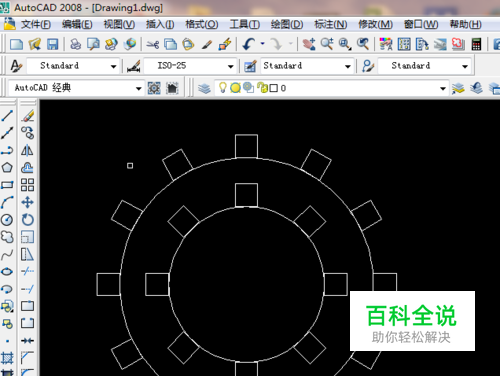
Task: Expand the undo history arrow
Action: click(263, 44)
